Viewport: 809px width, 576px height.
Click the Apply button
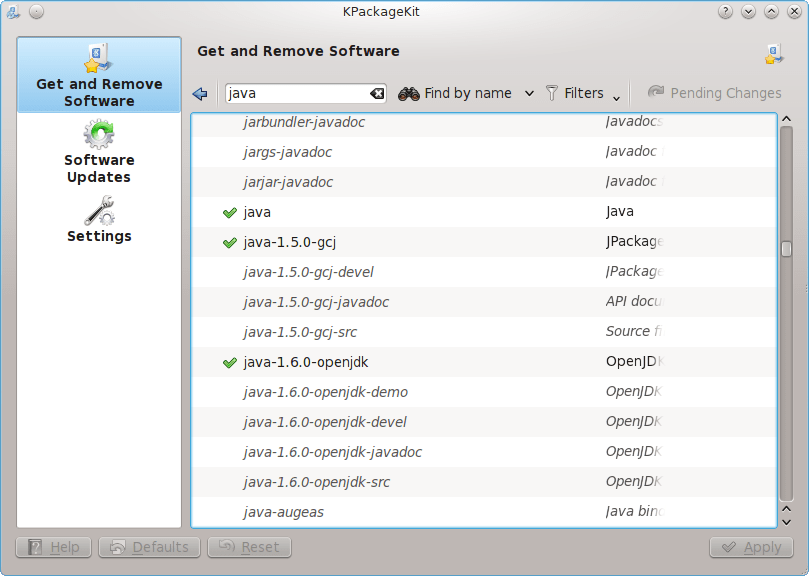(751, 547)
